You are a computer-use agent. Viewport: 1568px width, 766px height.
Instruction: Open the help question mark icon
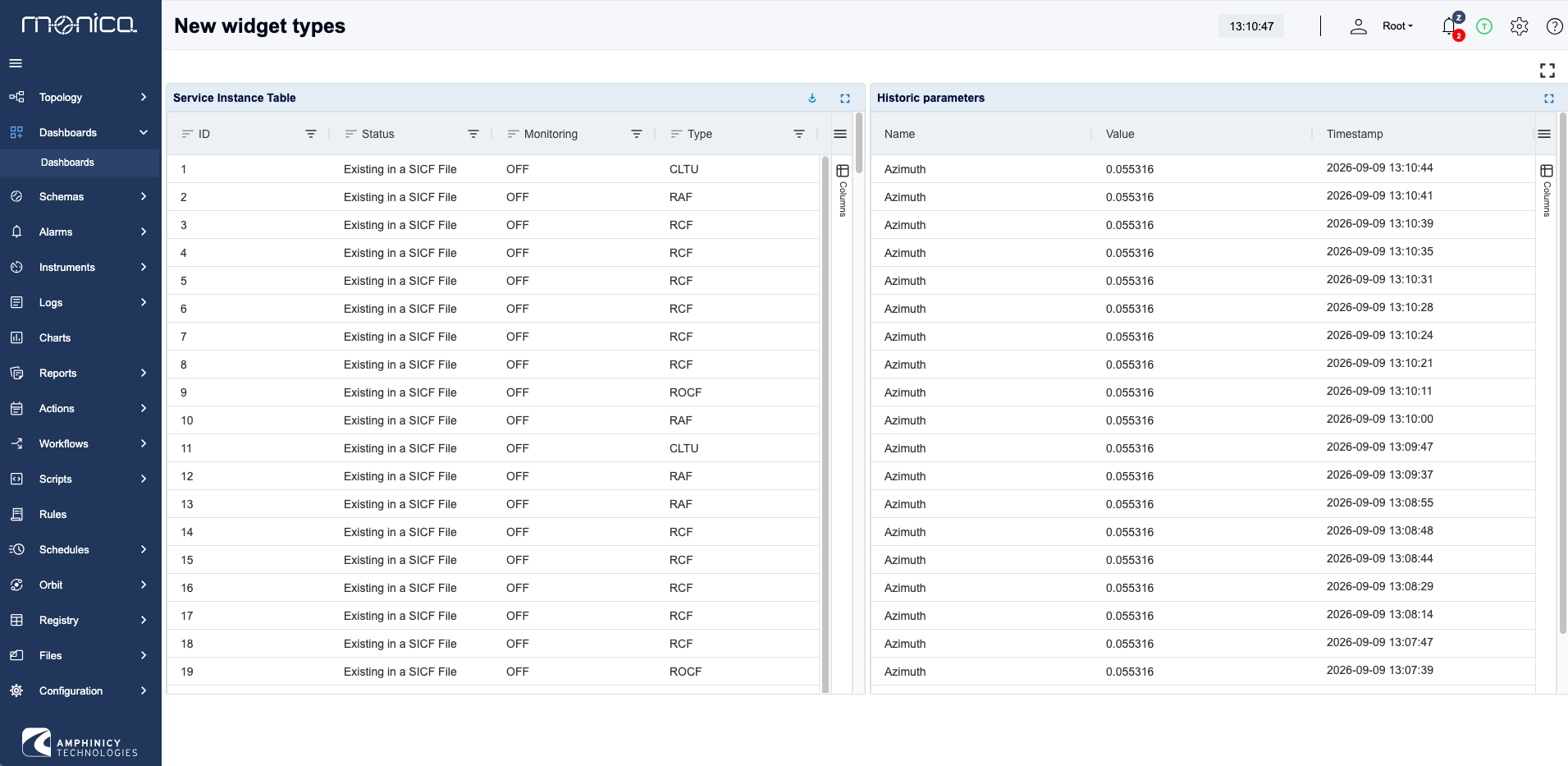pos(1554,26)
